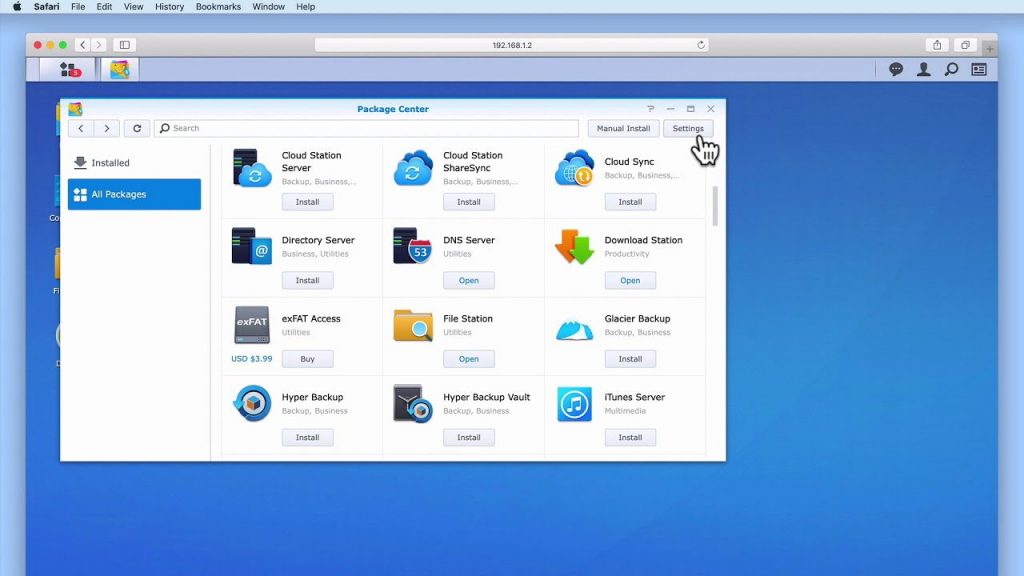Image resolution: width=1024 pixels, height=576 pixels.
Task: Click the package list scrollbar
Action: (715, 206)
